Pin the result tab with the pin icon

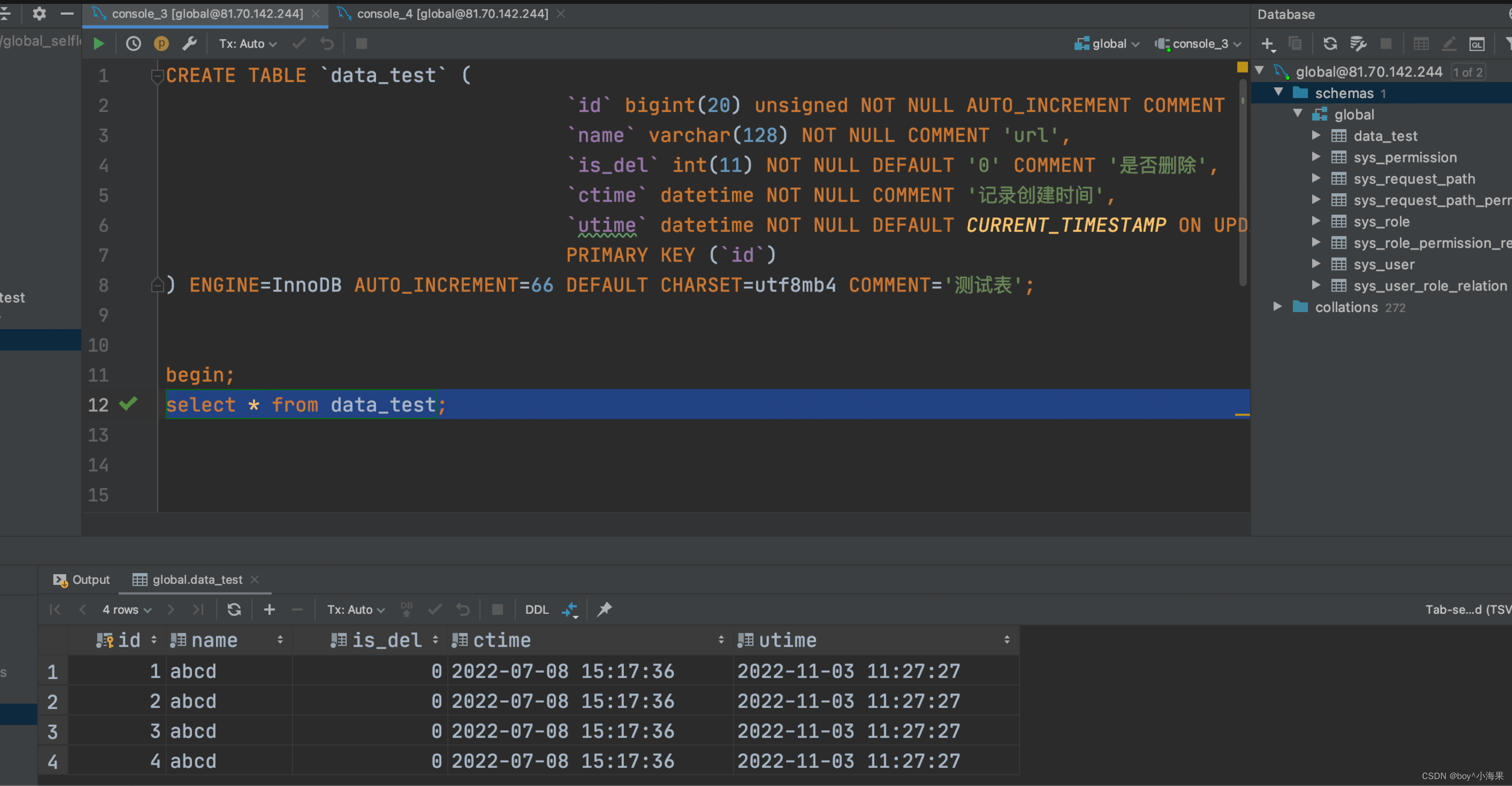click(x=605, y=609)
